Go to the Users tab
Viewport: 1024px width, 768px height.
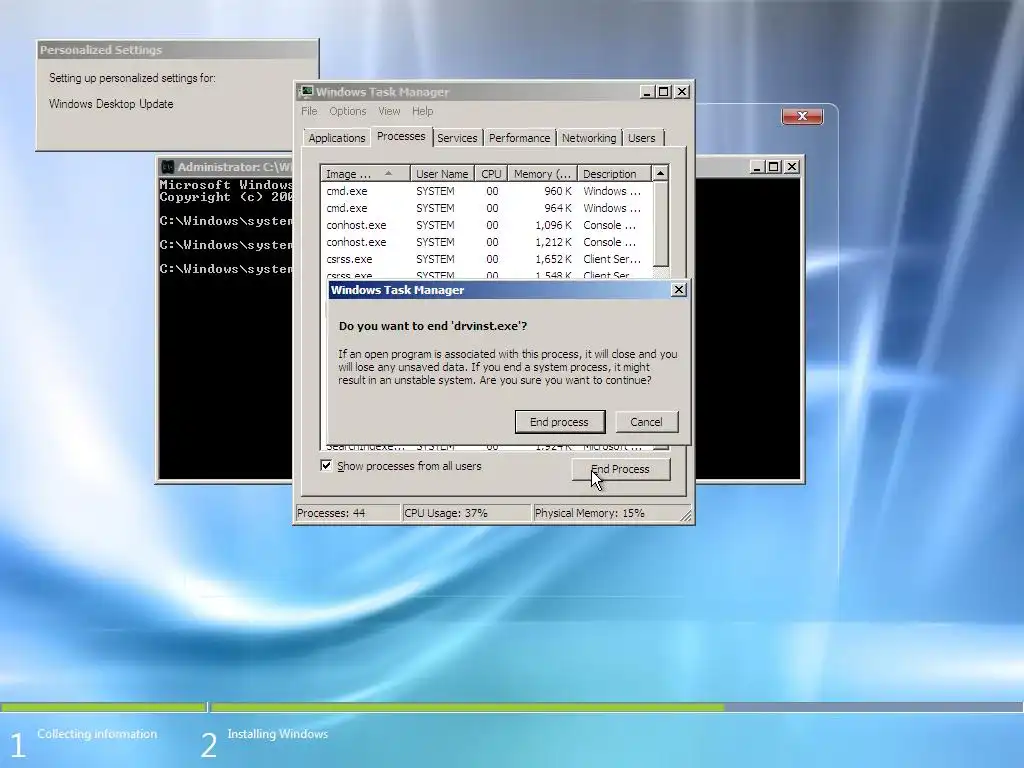point(642,138)
